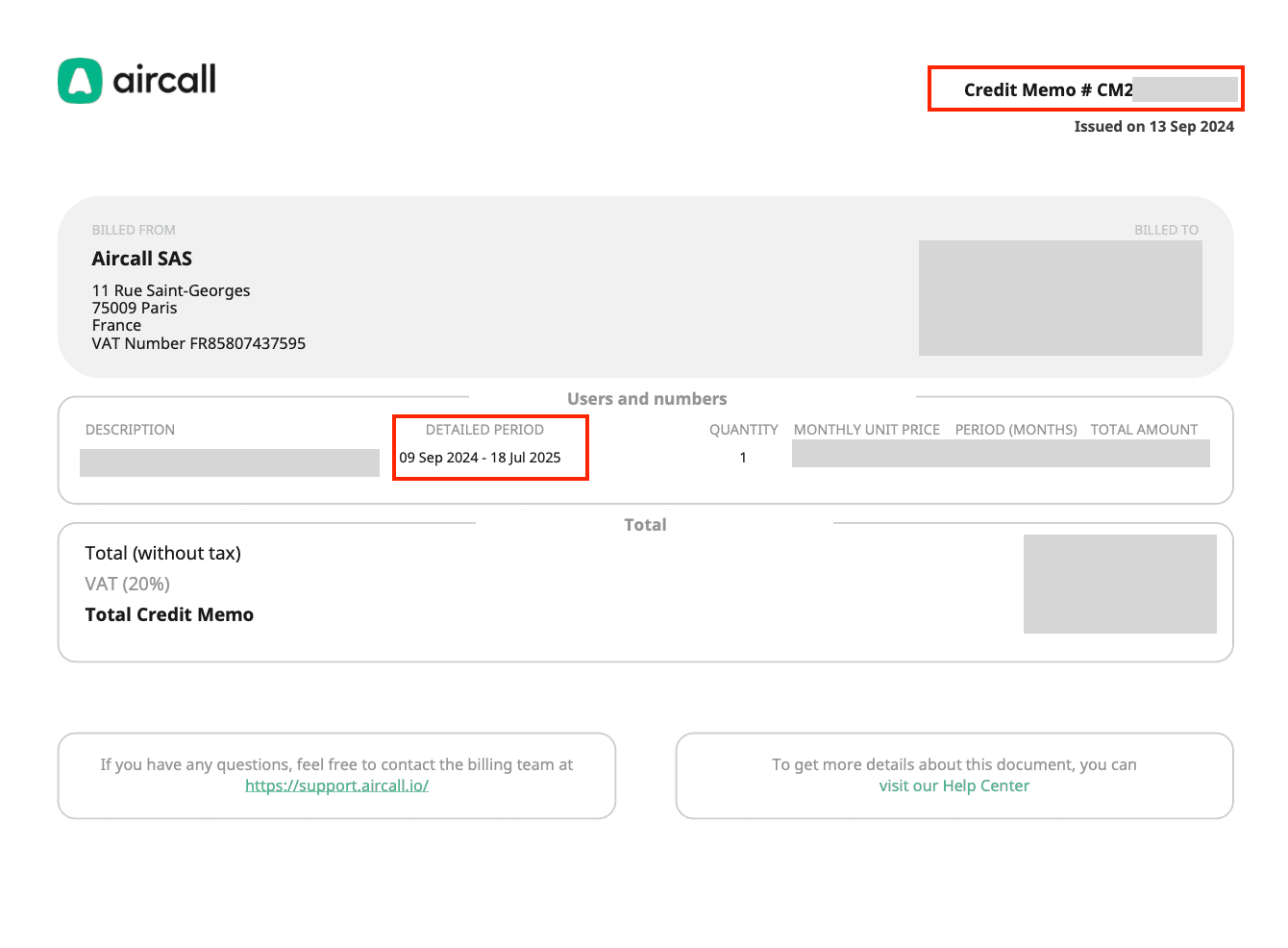Click the 'Users and numbers' section title
1288x948 pixels.
point(647,399)
